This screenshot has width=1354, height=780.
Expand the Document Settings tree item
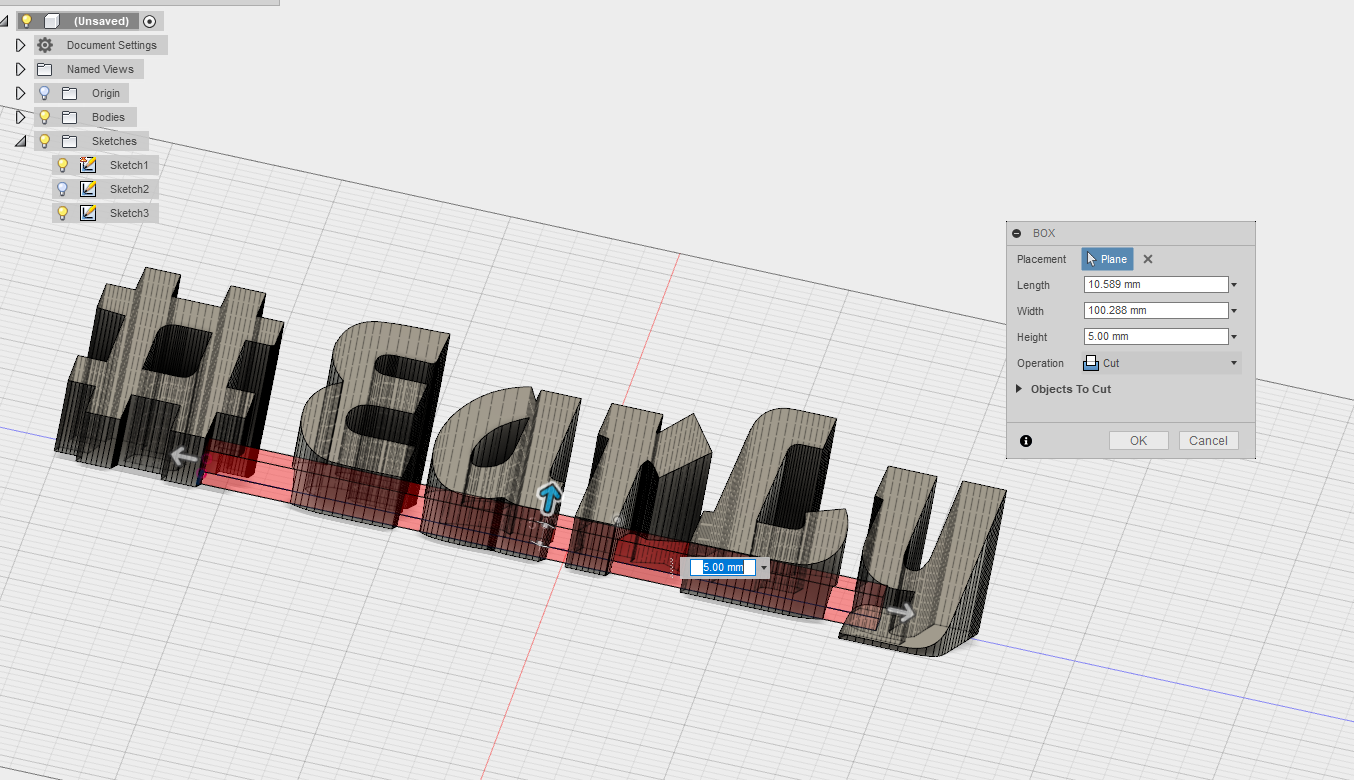20,44
